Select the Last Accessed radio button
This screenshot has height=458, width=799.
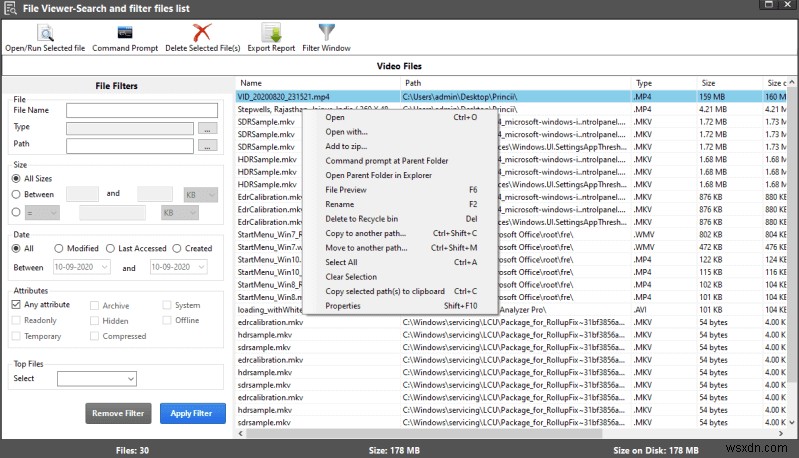coord(110,248)
